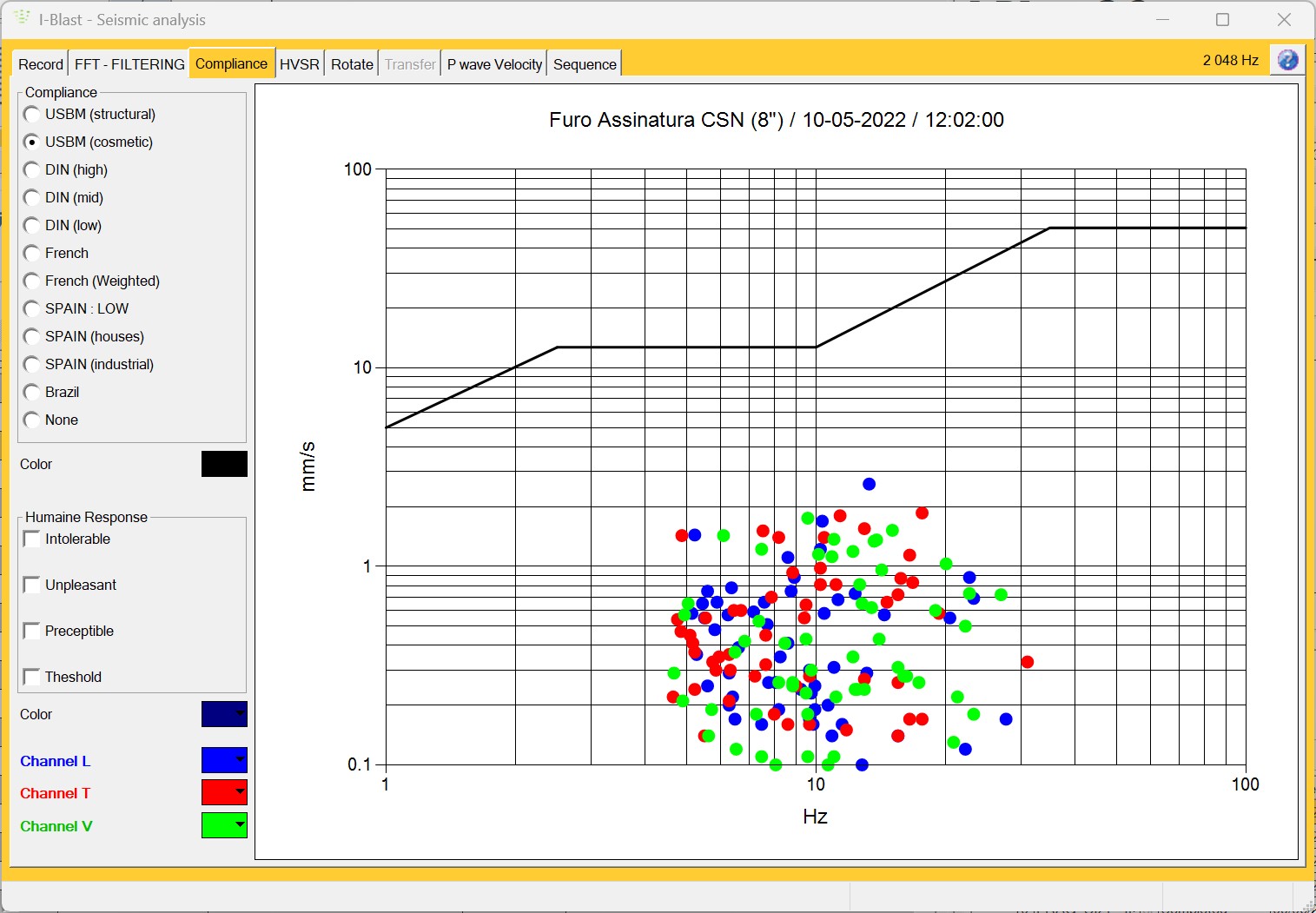
Task: Select USBM (structural) compliance option
Action: tap(32, 114)
